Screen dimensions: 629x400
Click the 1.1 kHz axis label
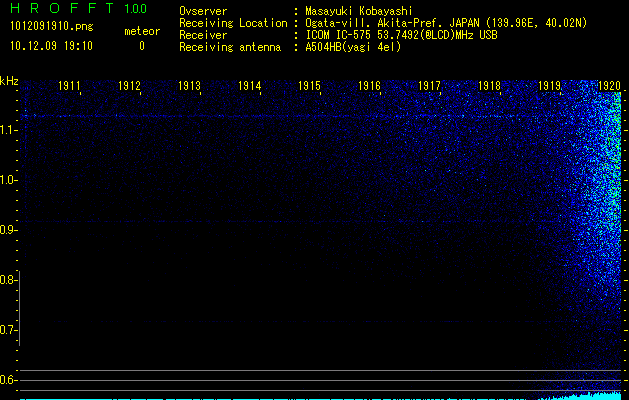click(x=7, y=130)
